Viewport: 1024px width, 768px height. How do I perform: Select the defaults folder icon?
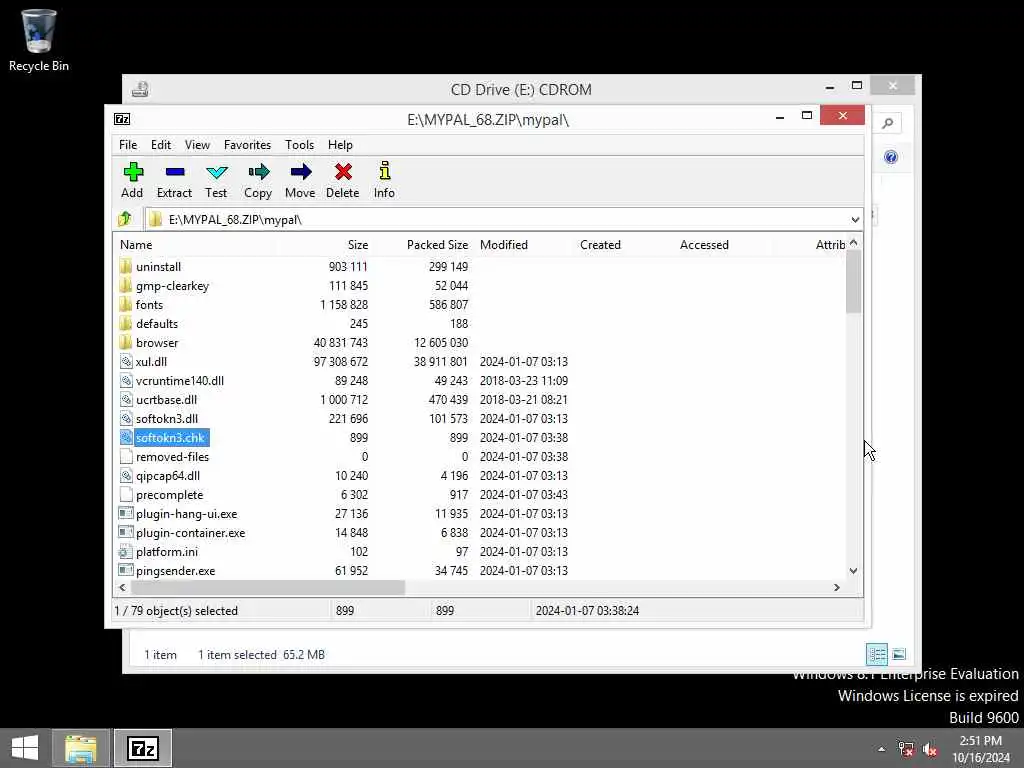tap(126, 323)
